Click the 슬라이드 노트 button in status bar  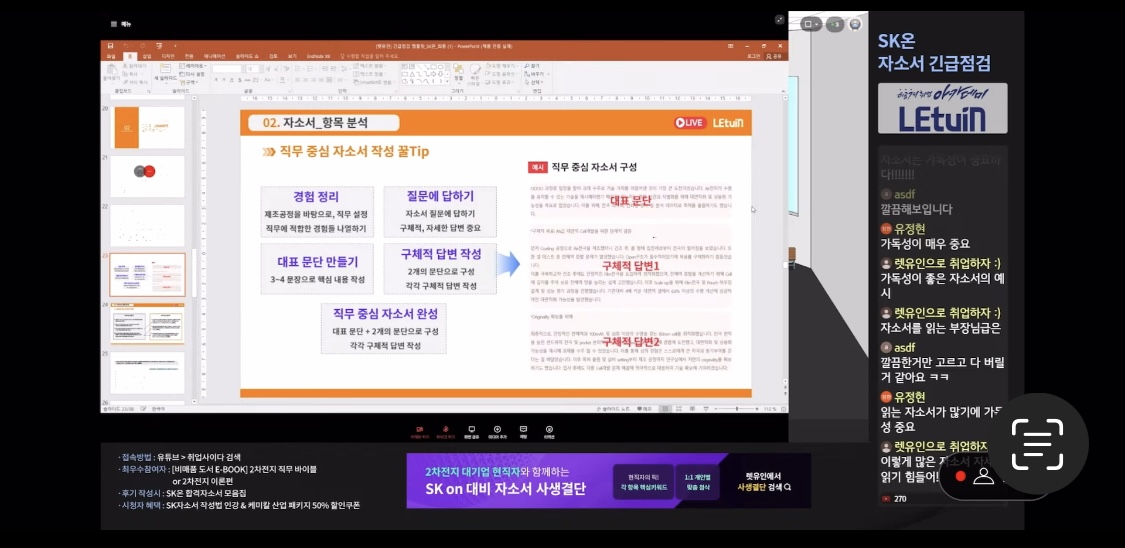(613, 409)
